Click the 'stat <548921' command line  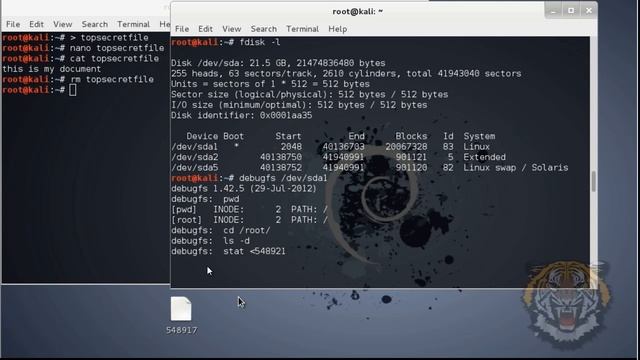pos(228,251)
